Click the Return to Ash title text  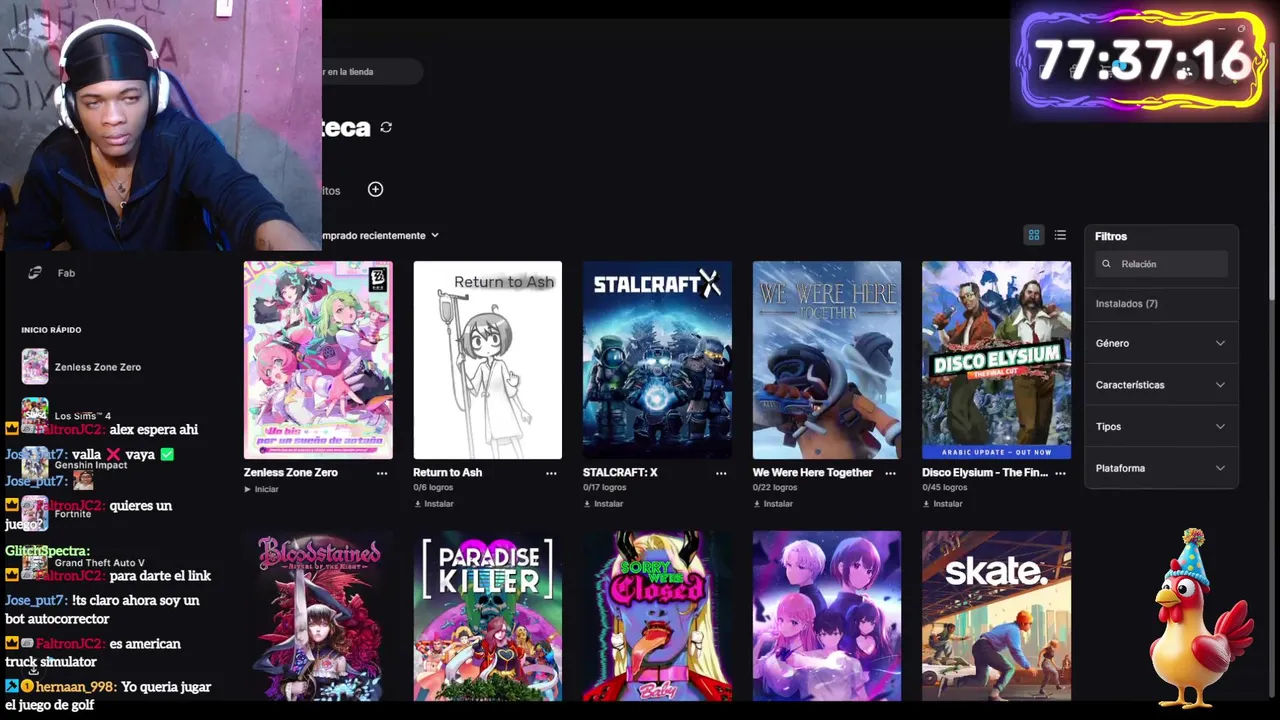tap(447, 473)
